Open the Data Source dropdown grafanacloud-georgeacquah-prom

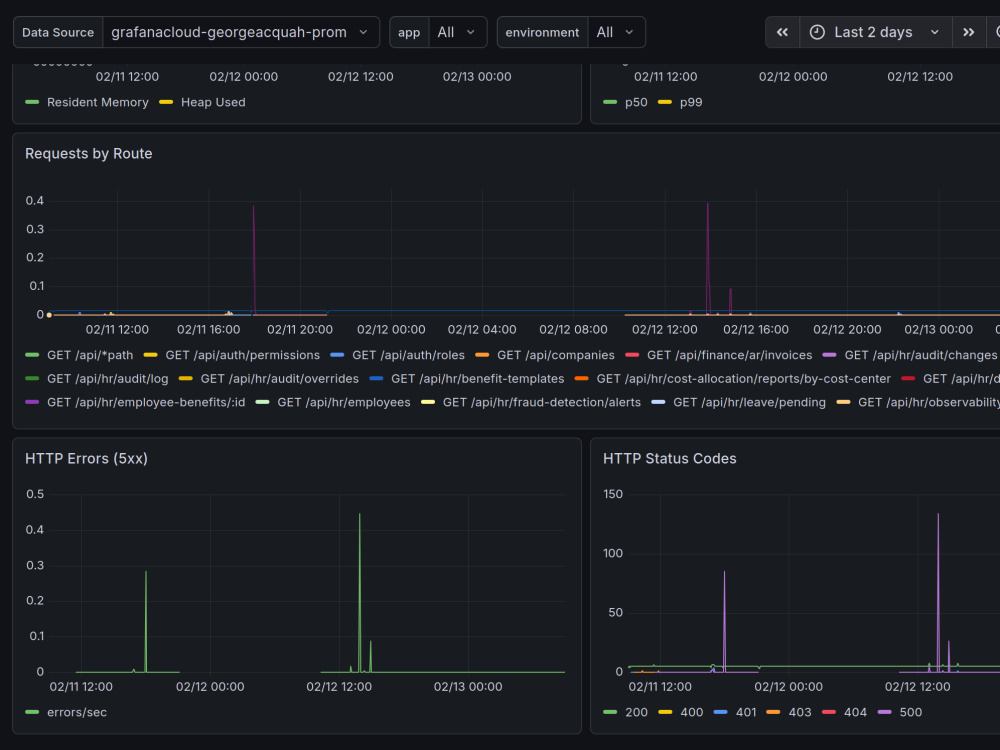(x=240, y=32)
